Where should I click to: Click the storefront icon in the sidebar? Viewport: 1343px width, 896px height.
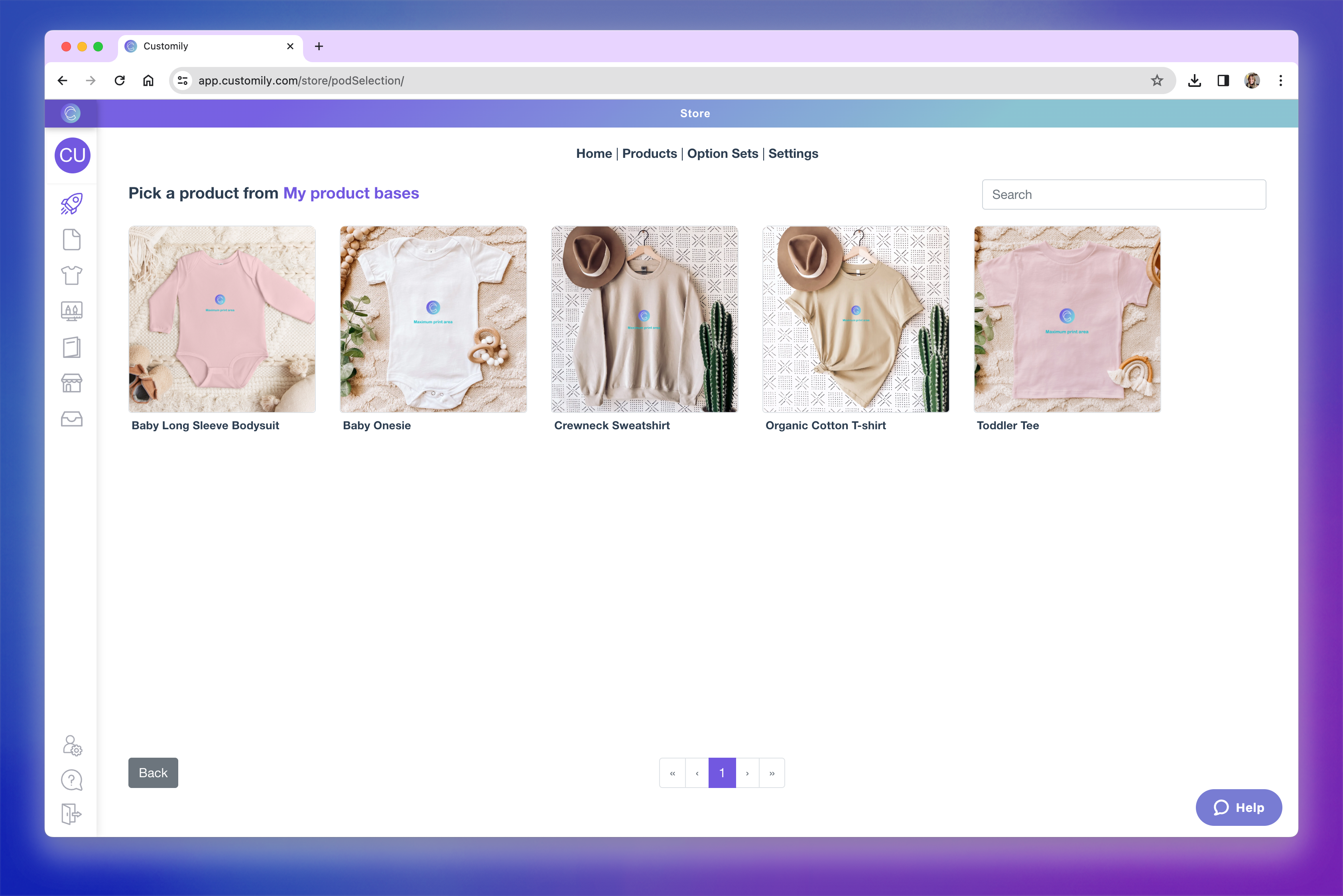71,383
